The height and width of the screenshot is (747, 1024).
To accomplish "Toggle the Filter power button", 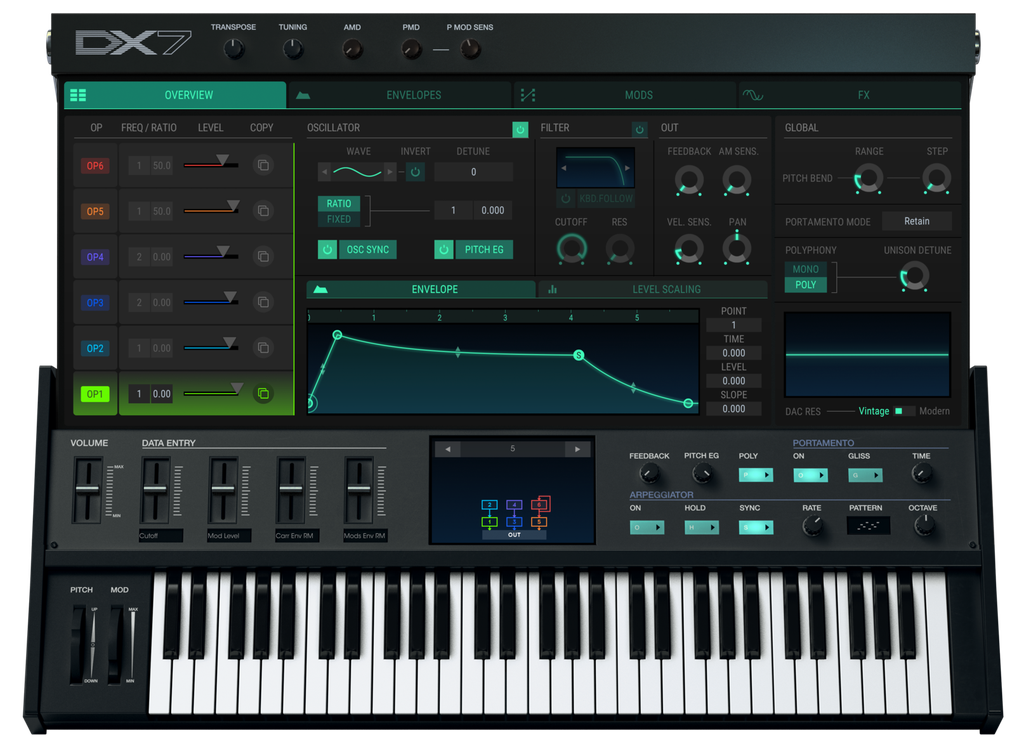I will (x=639, y=129).
